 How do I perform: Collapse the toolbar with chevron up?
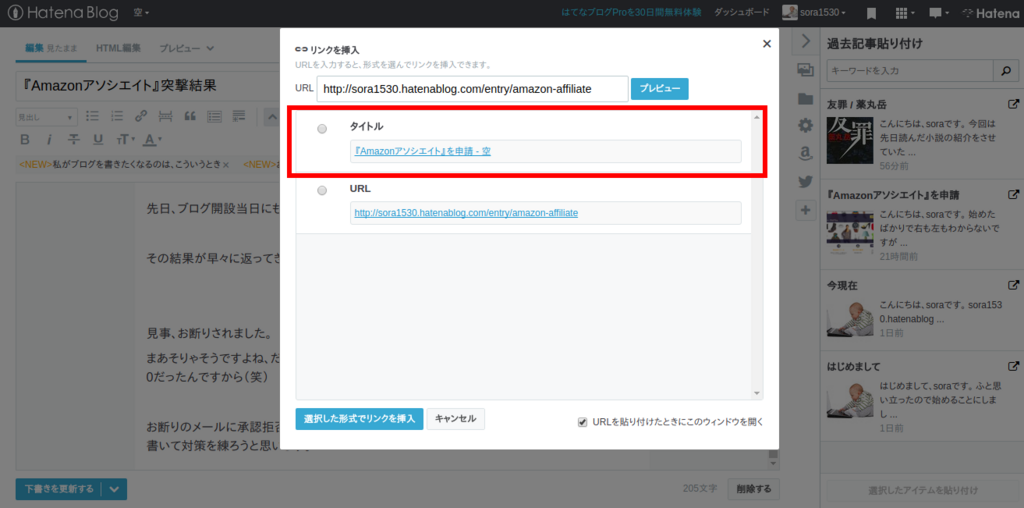coord(272,118)
